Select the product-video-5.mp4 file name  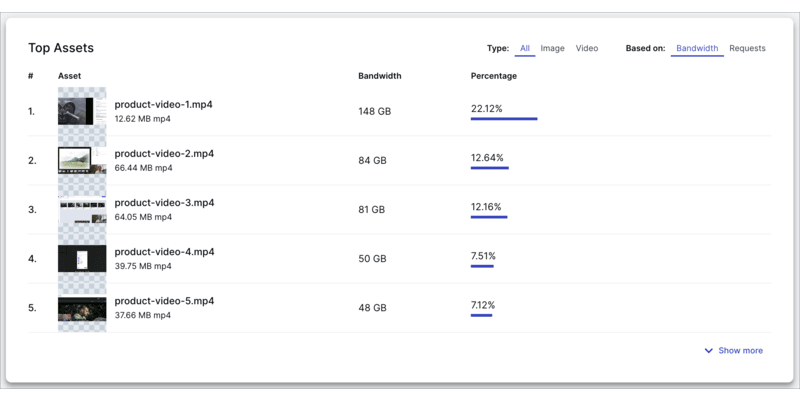[x=164, y=301]
